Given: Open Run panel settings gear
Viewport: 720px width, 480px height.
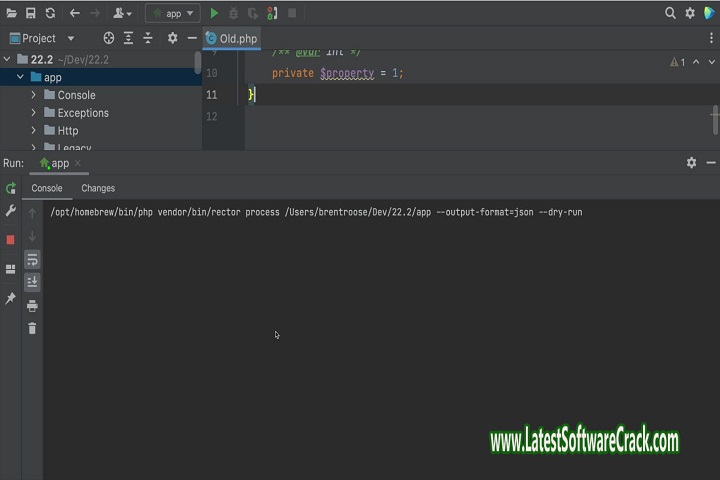Looking at the screenshot, I should (x=691, y=163).
